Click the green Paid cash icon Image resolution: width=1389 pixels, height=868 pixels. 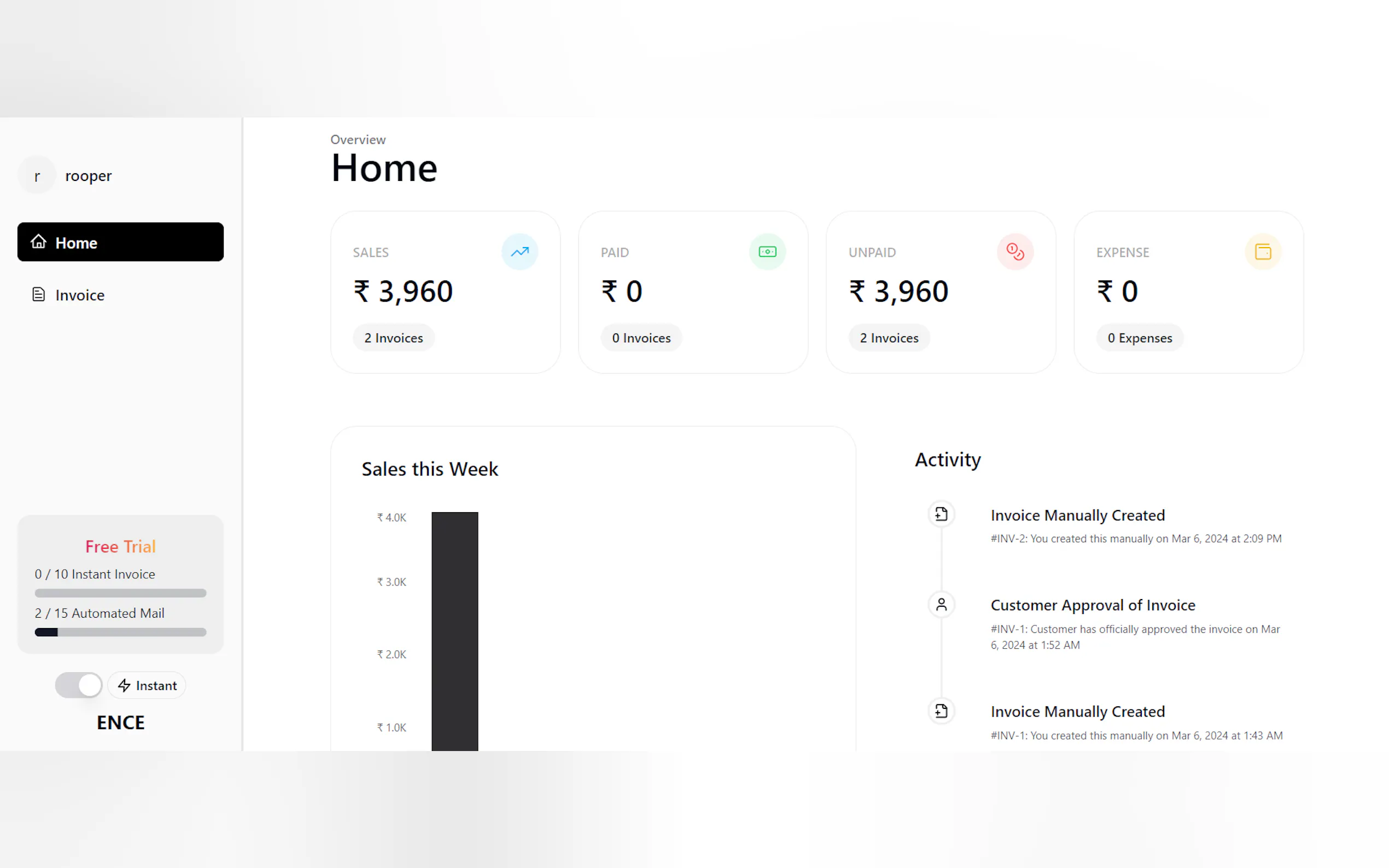[767, 252]
